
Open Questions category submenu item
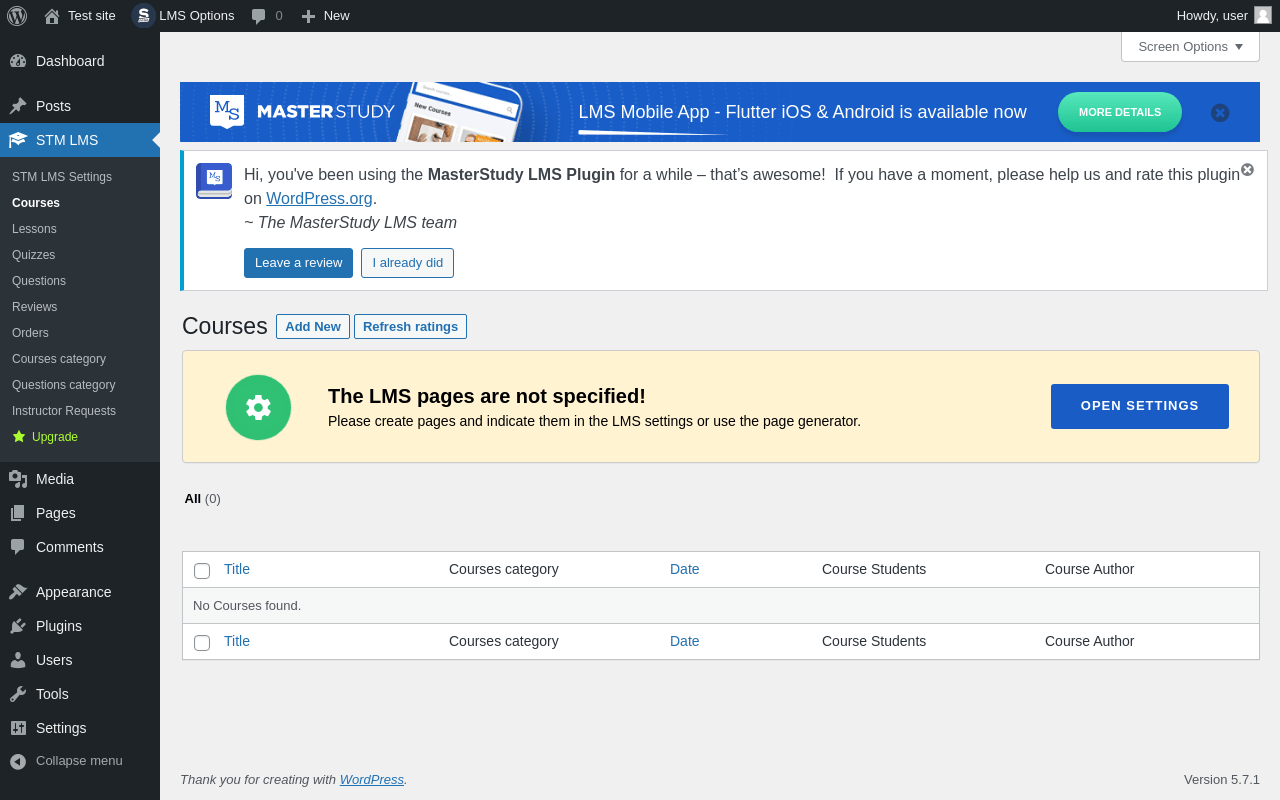click(x=64, y=385)
